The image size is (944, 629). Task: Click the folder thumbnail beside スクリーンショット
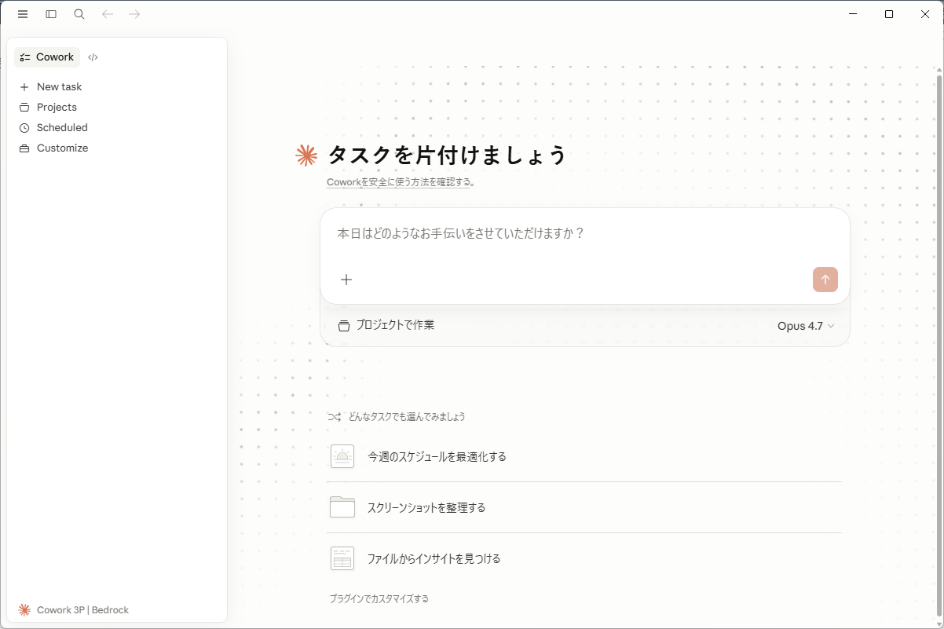tap(342, 507)
